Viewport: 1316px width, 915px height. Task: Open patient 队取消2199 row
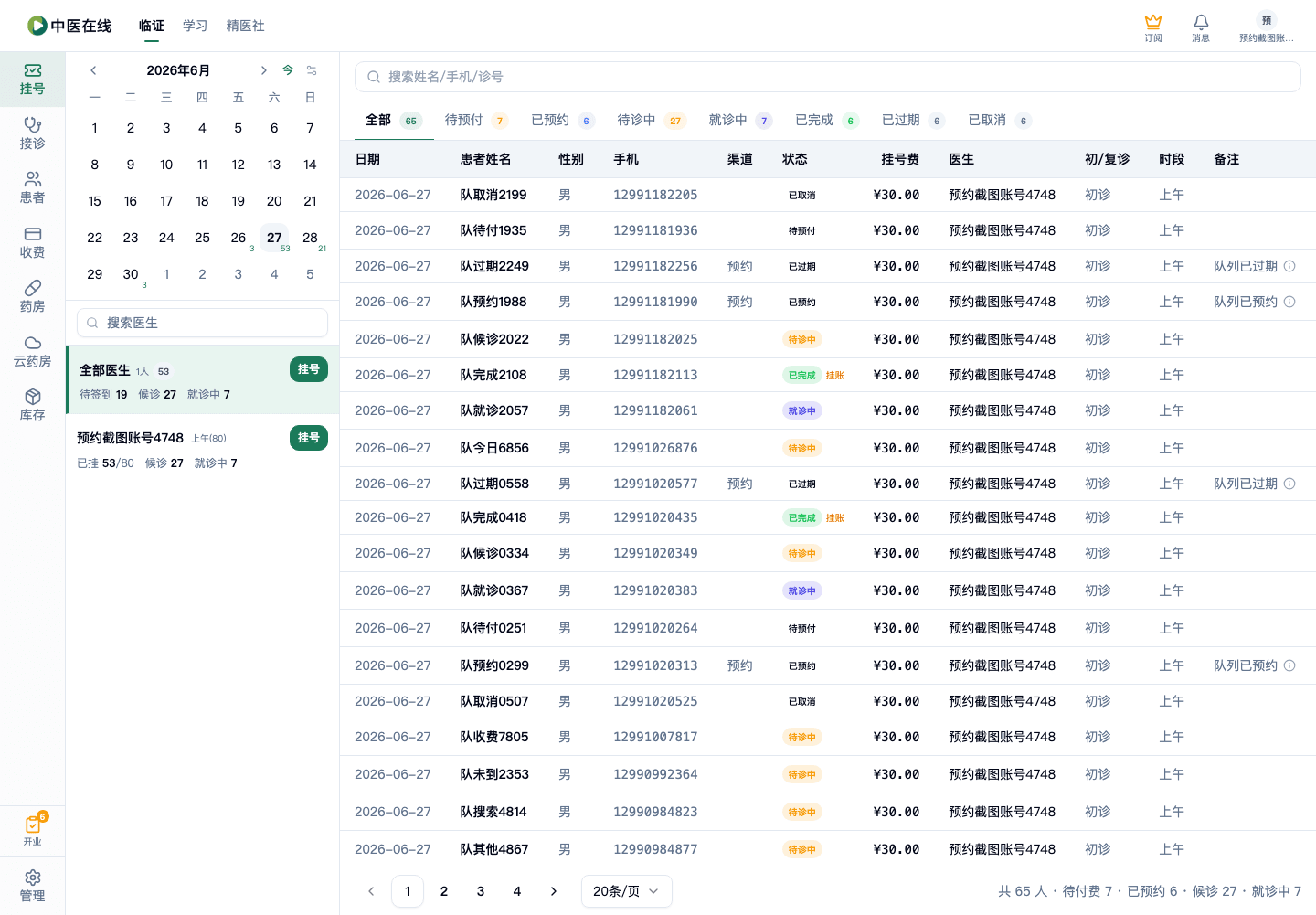coord(828,195)
